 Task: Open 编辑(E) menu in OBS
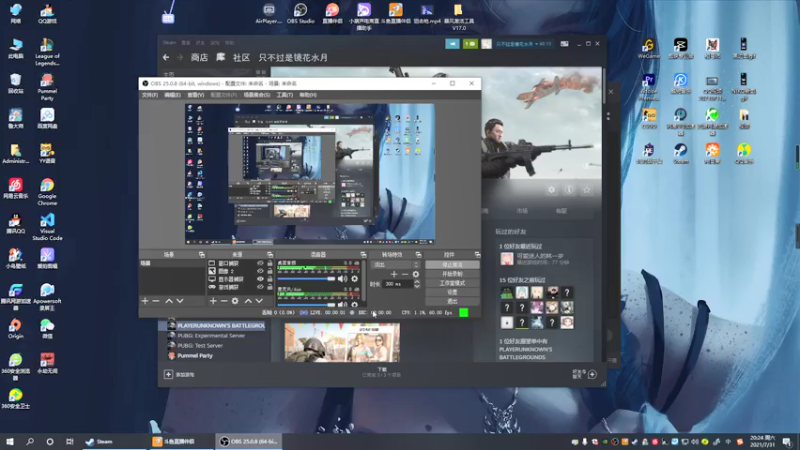point(172,95)
